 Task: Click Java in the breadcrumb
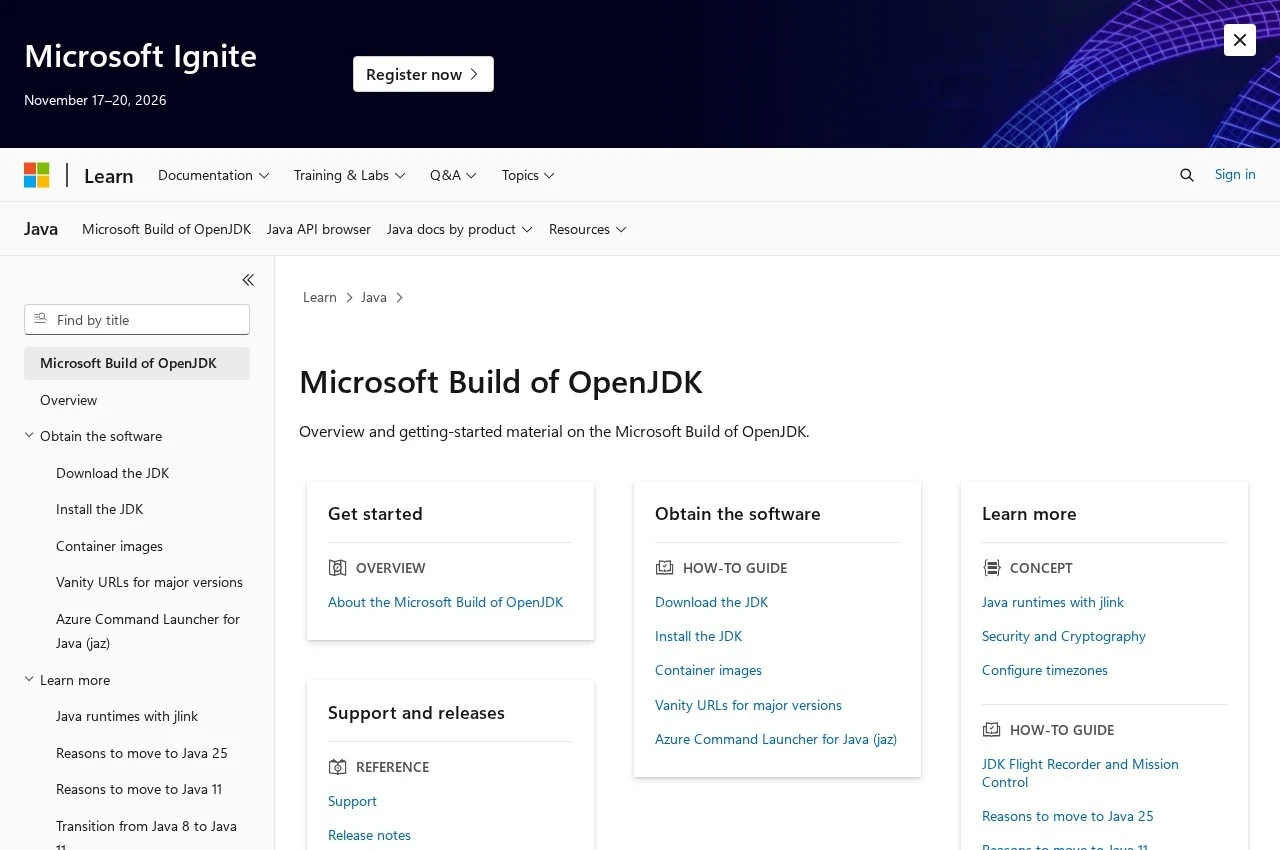click(374, 297)
